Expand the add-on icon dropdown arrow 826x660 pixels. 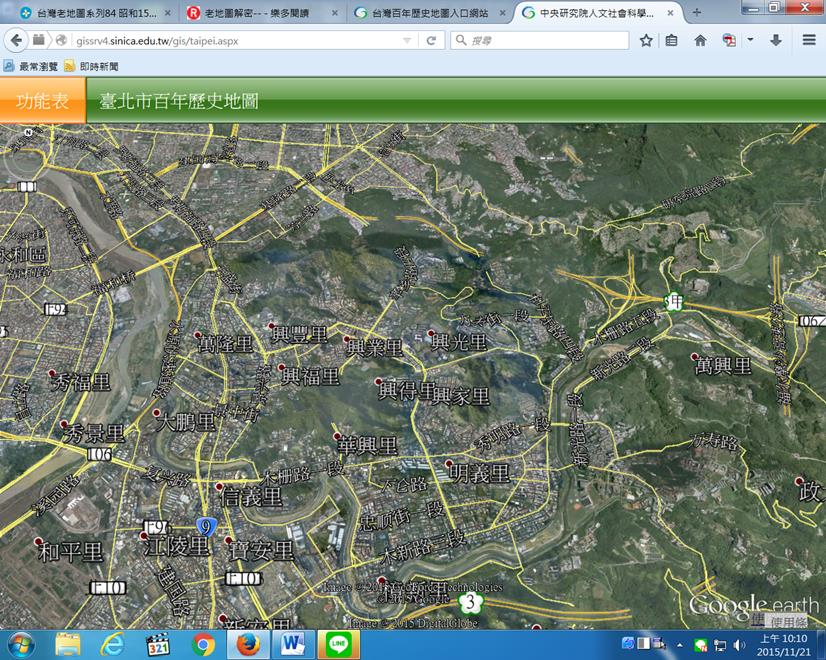(750, 40)
